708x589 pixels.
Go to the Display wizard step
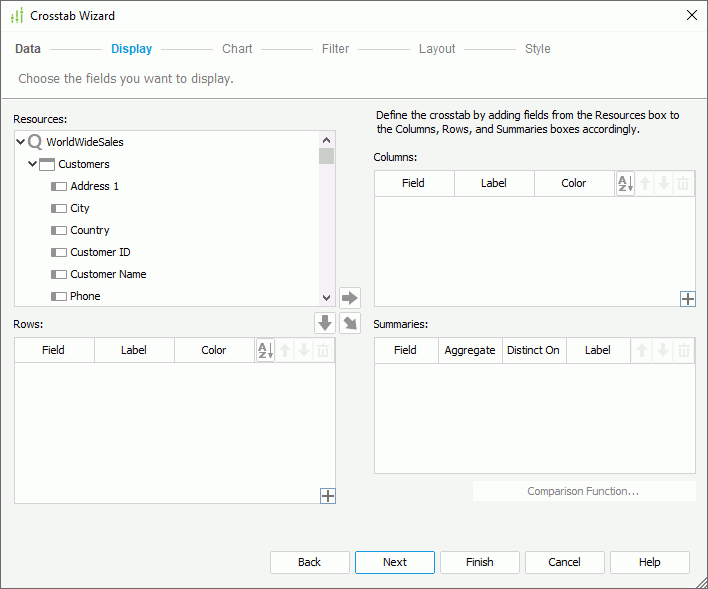pos(131,49)
